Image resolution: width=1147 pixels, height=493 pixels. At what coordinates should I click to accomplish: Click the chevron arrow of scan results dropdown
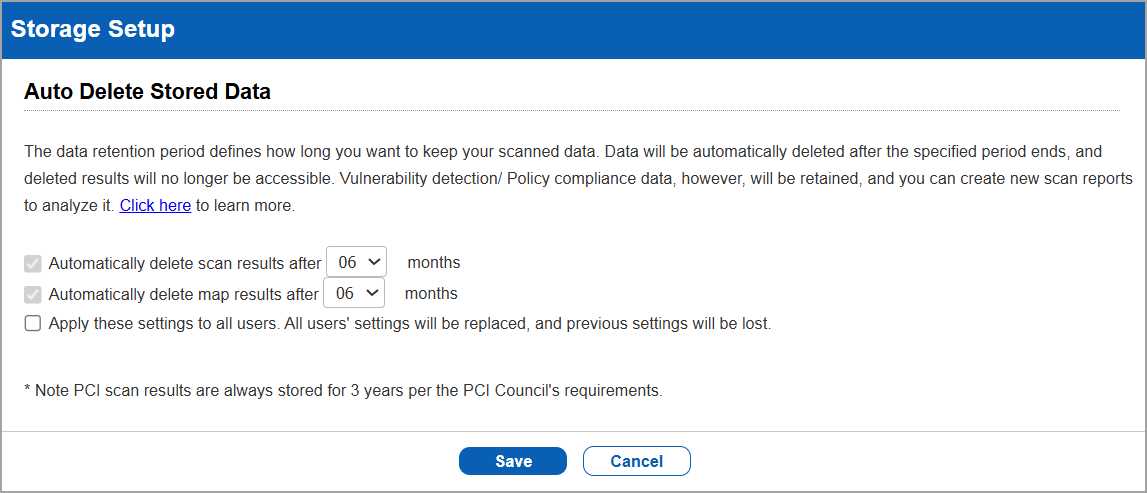click(x=374, y=262)
